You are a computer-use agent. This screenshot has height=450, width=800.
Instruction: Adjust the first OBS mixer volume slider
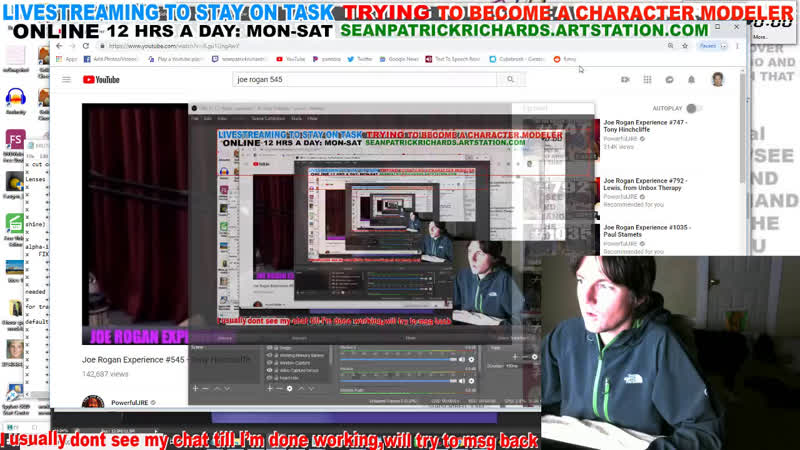pyautogui.click(x=398, y=360)
